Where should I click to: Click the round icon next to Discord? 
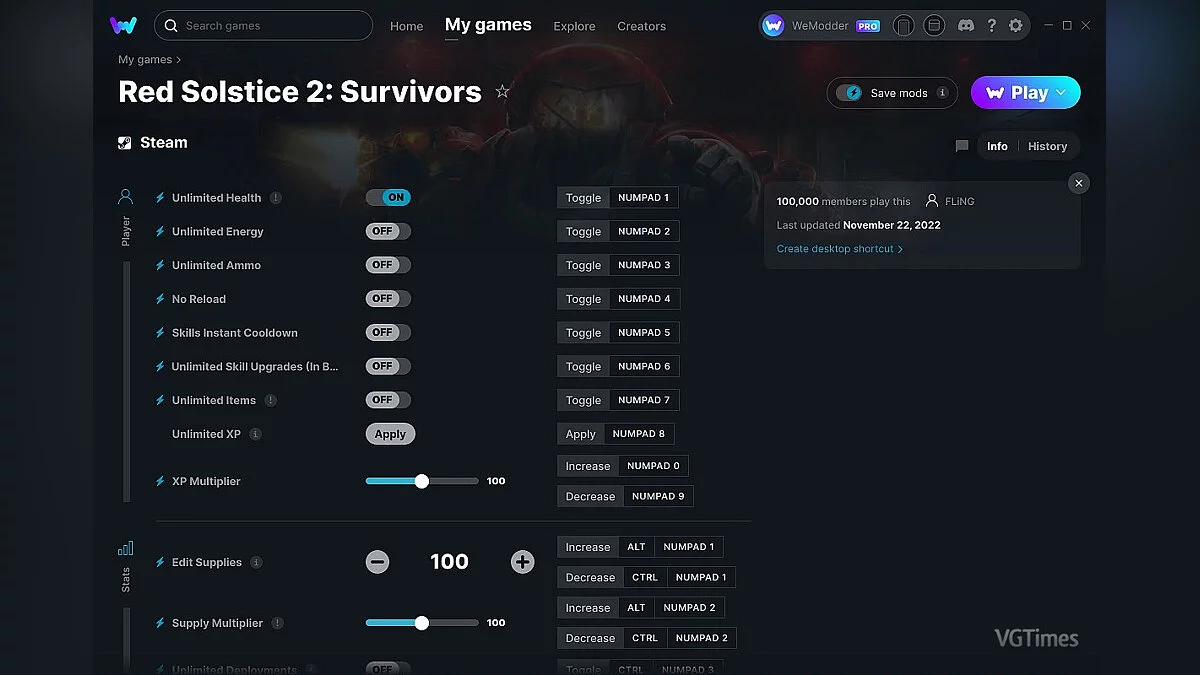tap(934, 26)
